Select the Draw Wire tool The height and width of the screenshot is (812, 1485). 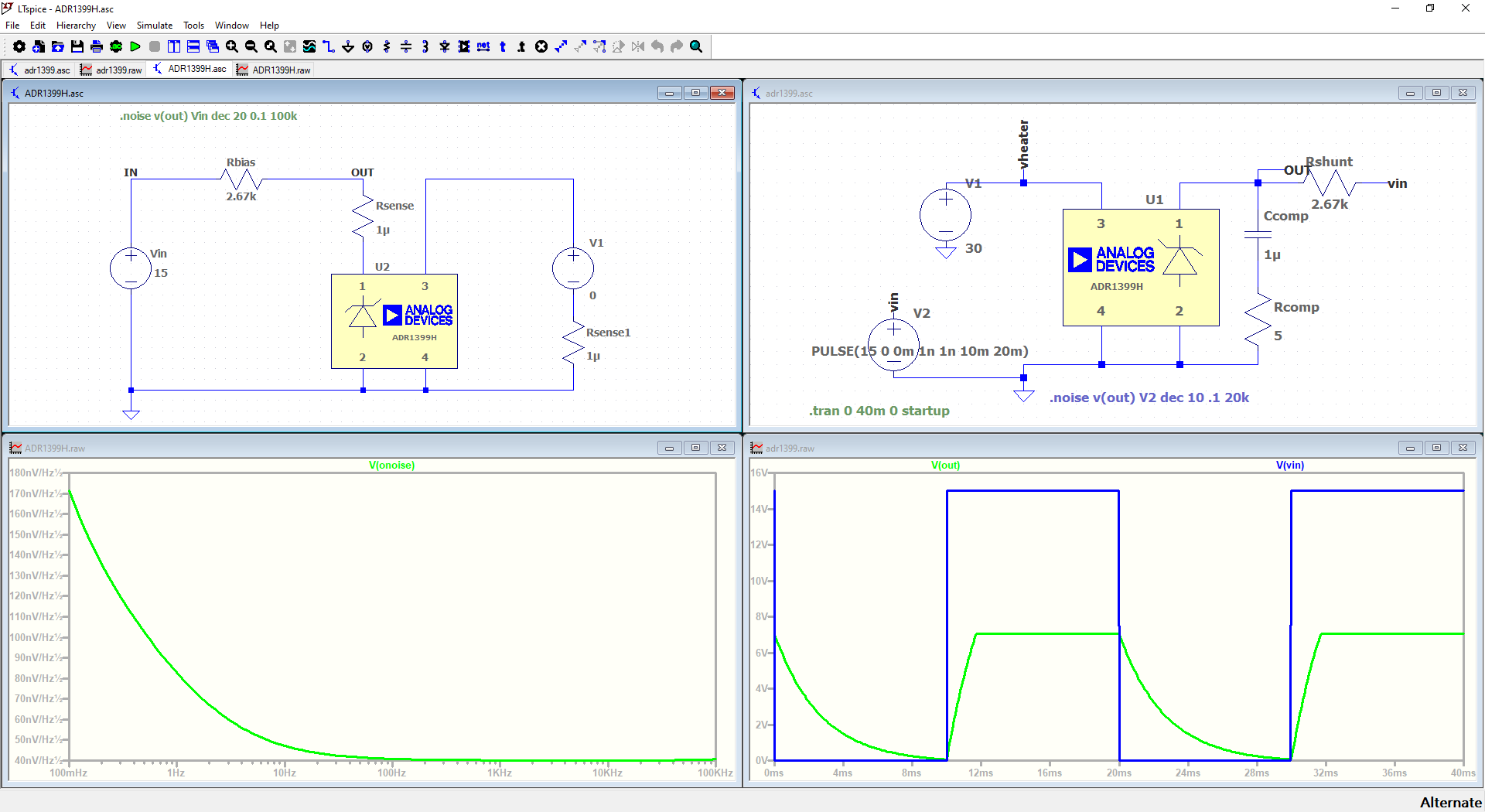click(x=329, y=46)
